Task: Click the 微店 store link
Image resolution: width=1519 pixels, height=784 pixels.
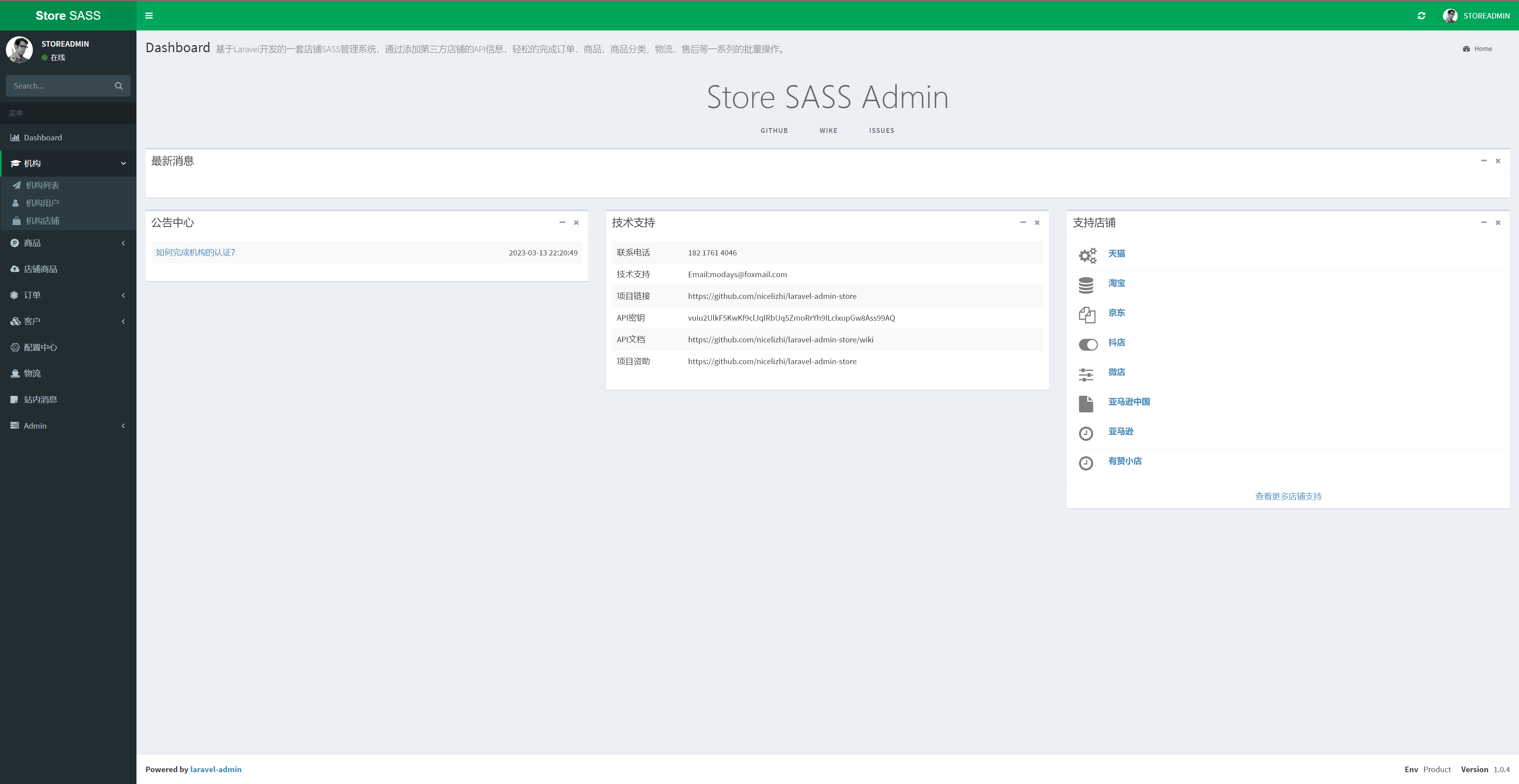Action: (x=1116, y=372)
